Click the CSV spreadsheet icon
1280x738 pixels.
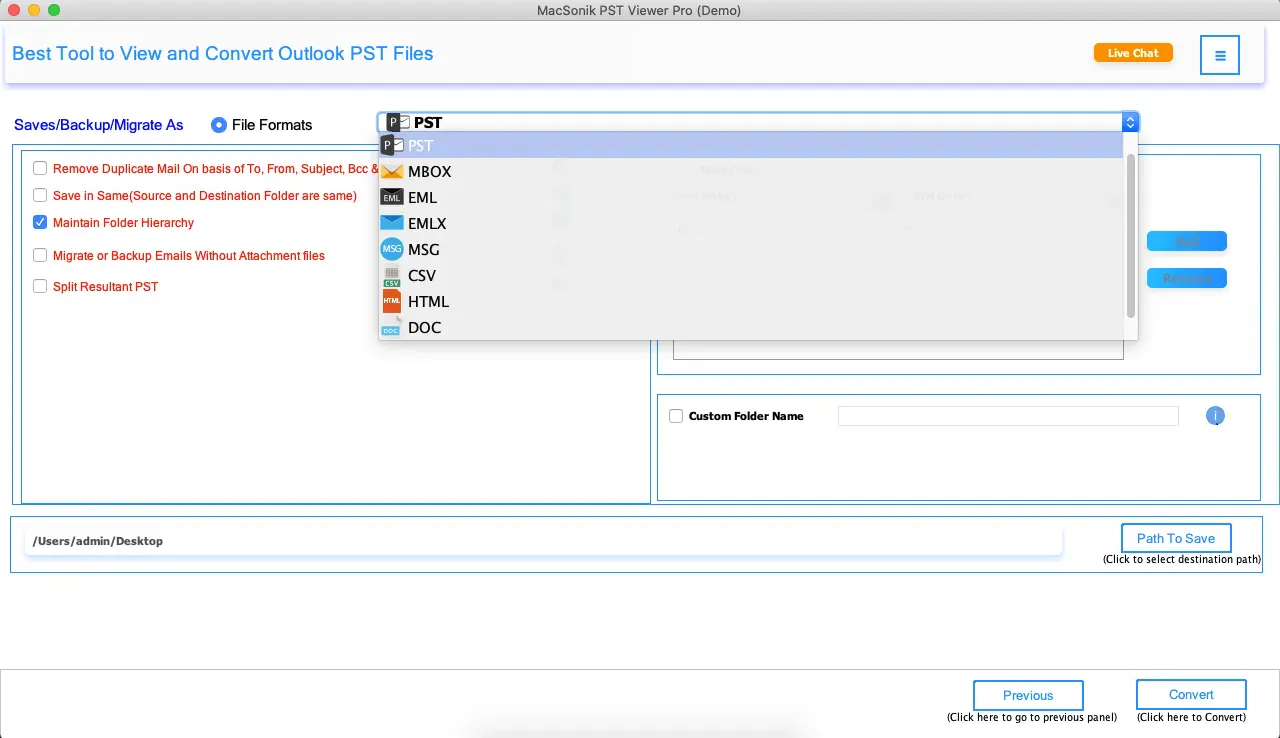(392, 275)
